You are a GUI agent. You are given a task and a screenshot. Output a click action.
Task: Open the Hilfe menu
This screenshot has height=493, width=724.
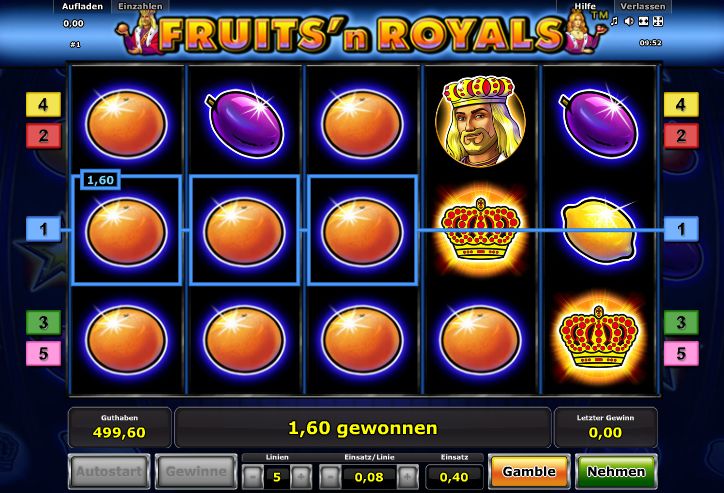coord(585,6)
